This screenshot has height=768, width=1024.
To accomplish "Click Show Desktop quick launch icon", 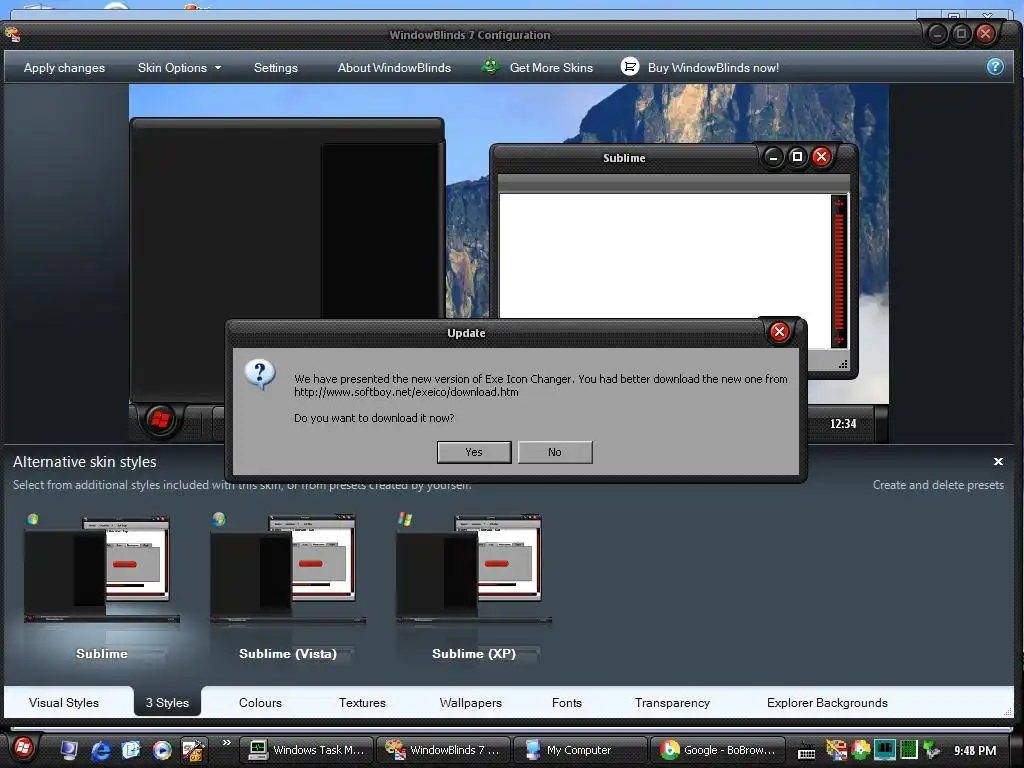I will click(69, 750).
